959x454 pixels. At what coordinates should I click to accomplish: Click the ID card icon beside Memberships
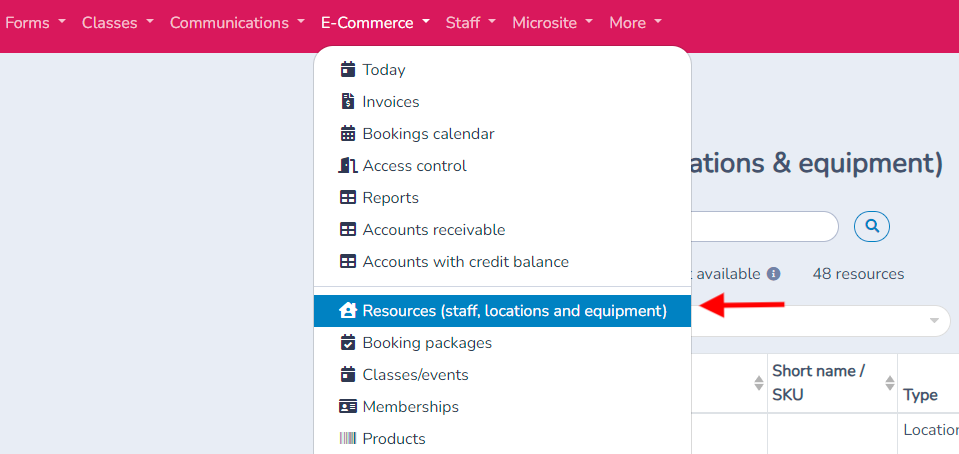(x=347, y=406)
